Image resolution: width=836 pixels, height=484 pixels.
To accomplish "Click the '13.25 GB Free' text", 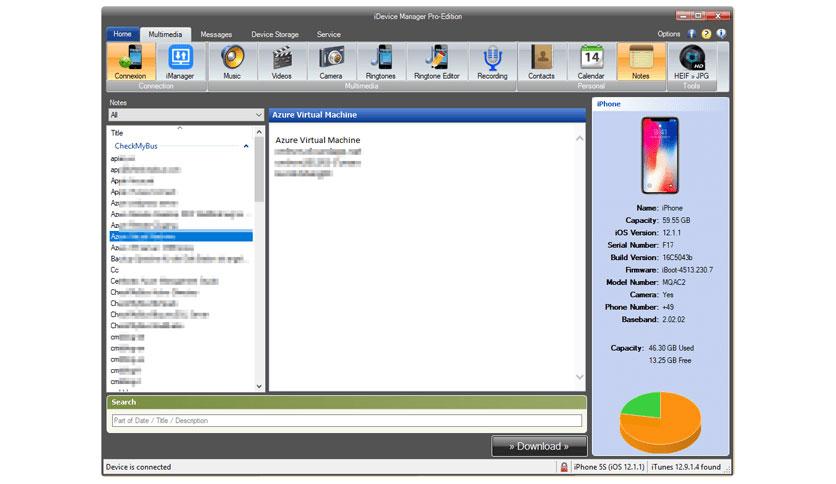I will click(x=670, y=361).
